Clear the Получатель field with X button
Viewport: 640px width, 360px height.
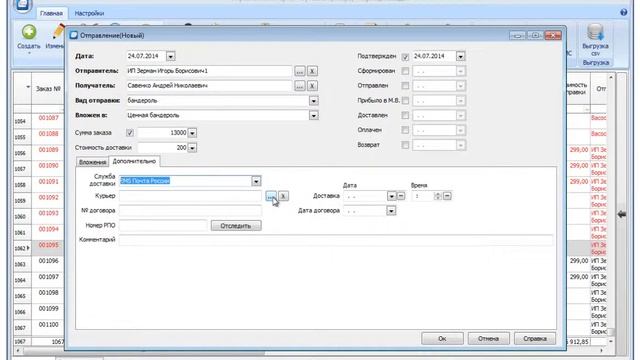tap(312, 86)
